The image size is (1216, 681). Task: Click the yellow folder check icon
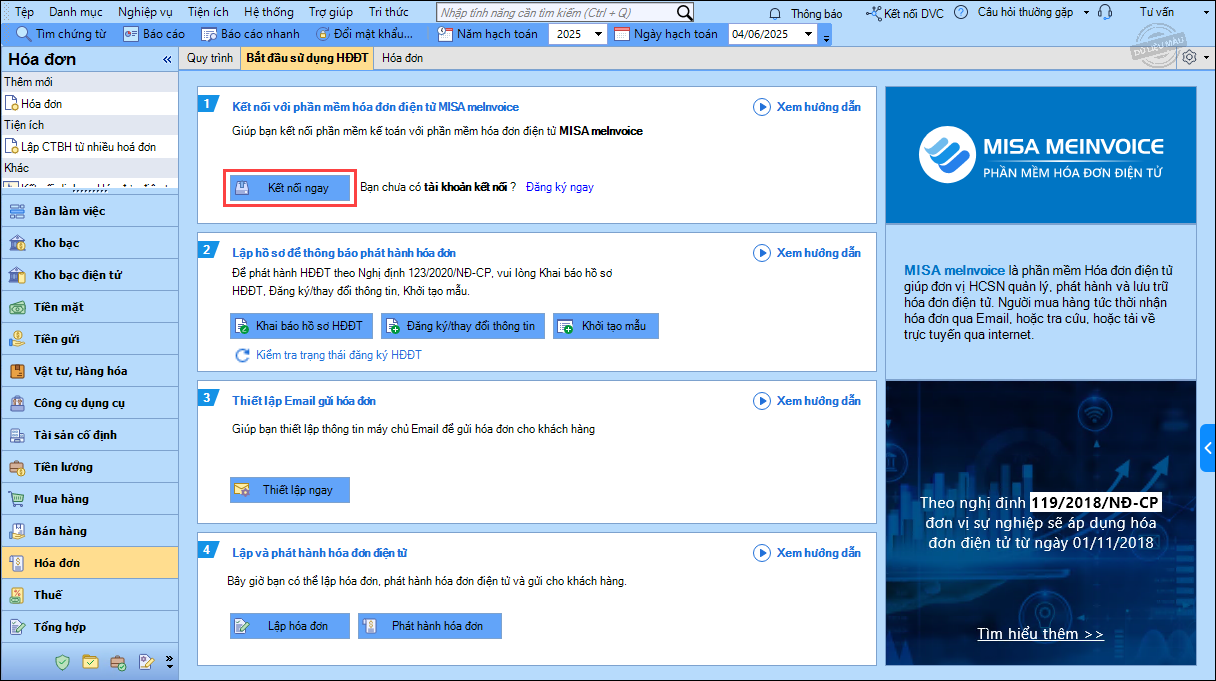pyautogui.click(x=90, y=661)
